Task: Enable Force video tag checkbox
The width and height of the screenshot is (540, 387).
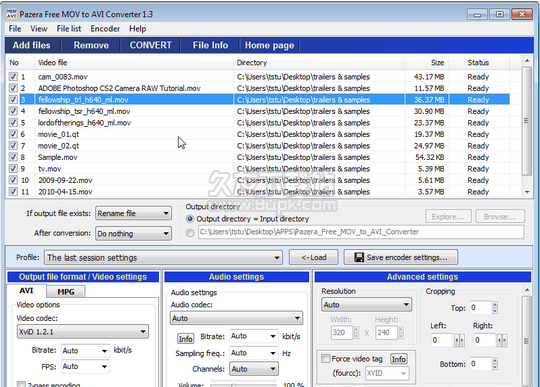Action: coord(325,359)
